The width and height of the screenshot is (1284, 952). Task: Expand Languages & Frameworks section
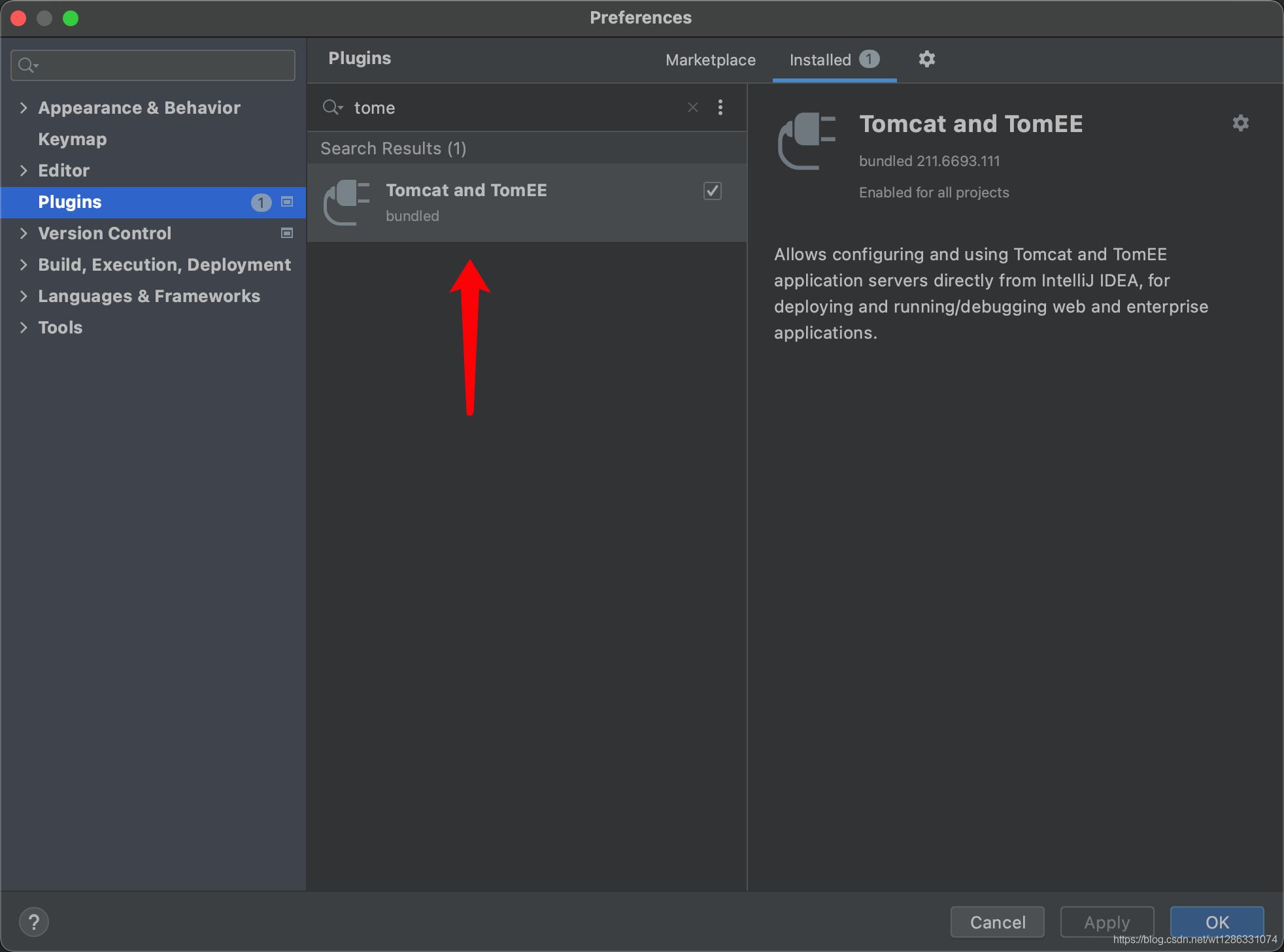click(24, 296)
